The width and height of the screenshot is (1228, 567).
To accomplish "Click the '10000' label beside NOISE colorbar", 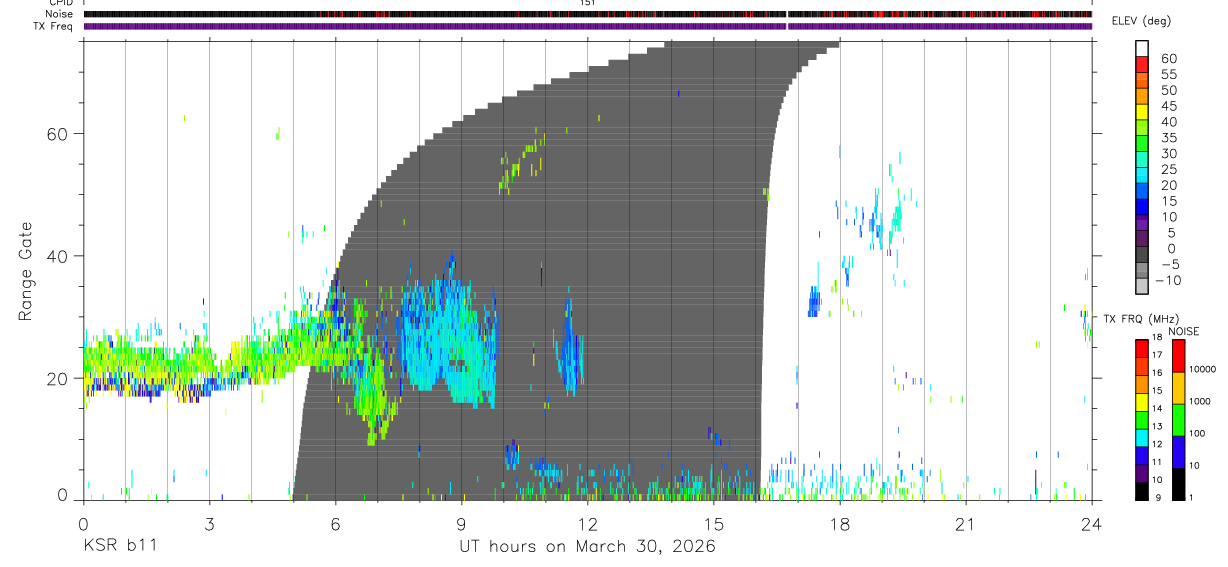I will (1202, 369).
